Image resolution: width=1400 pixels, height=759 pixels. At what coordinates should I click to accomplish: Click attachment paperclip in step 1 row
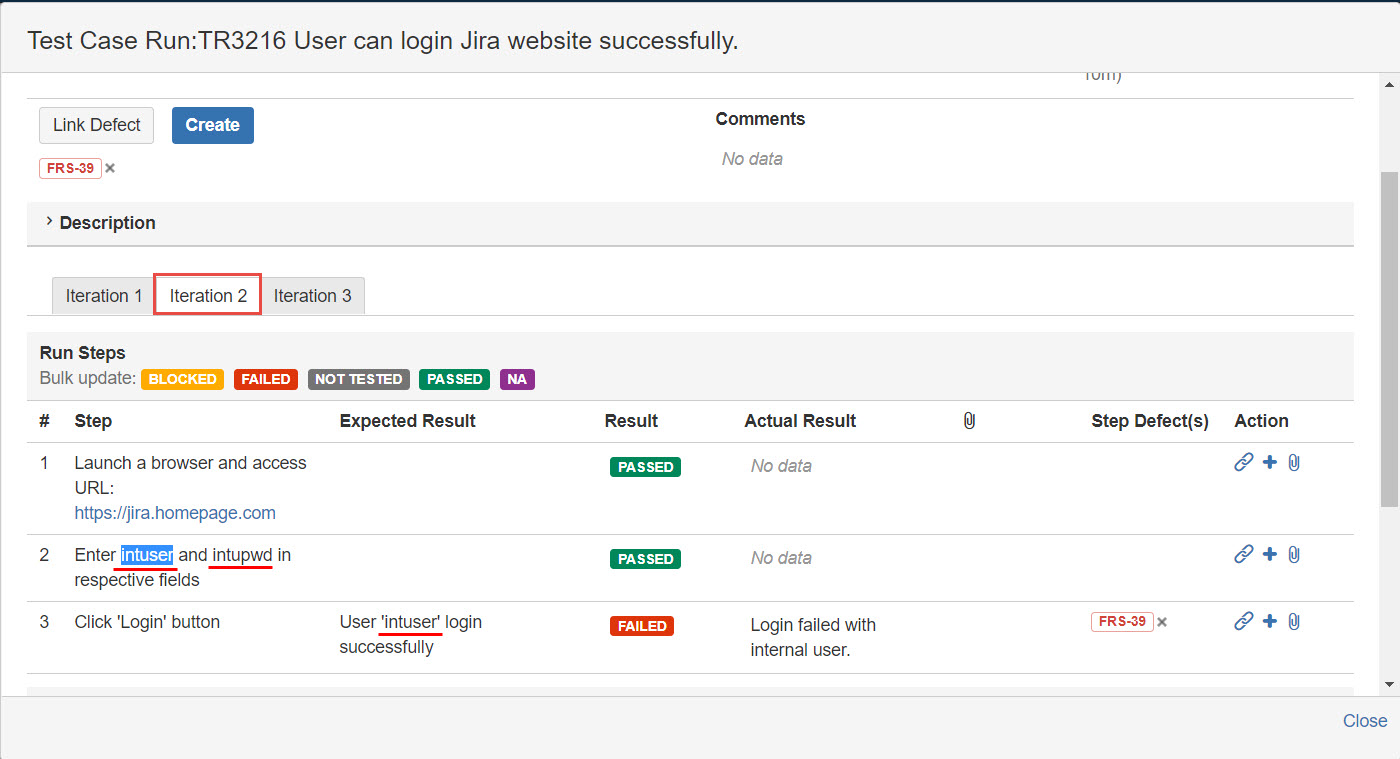coord(1293,462)
